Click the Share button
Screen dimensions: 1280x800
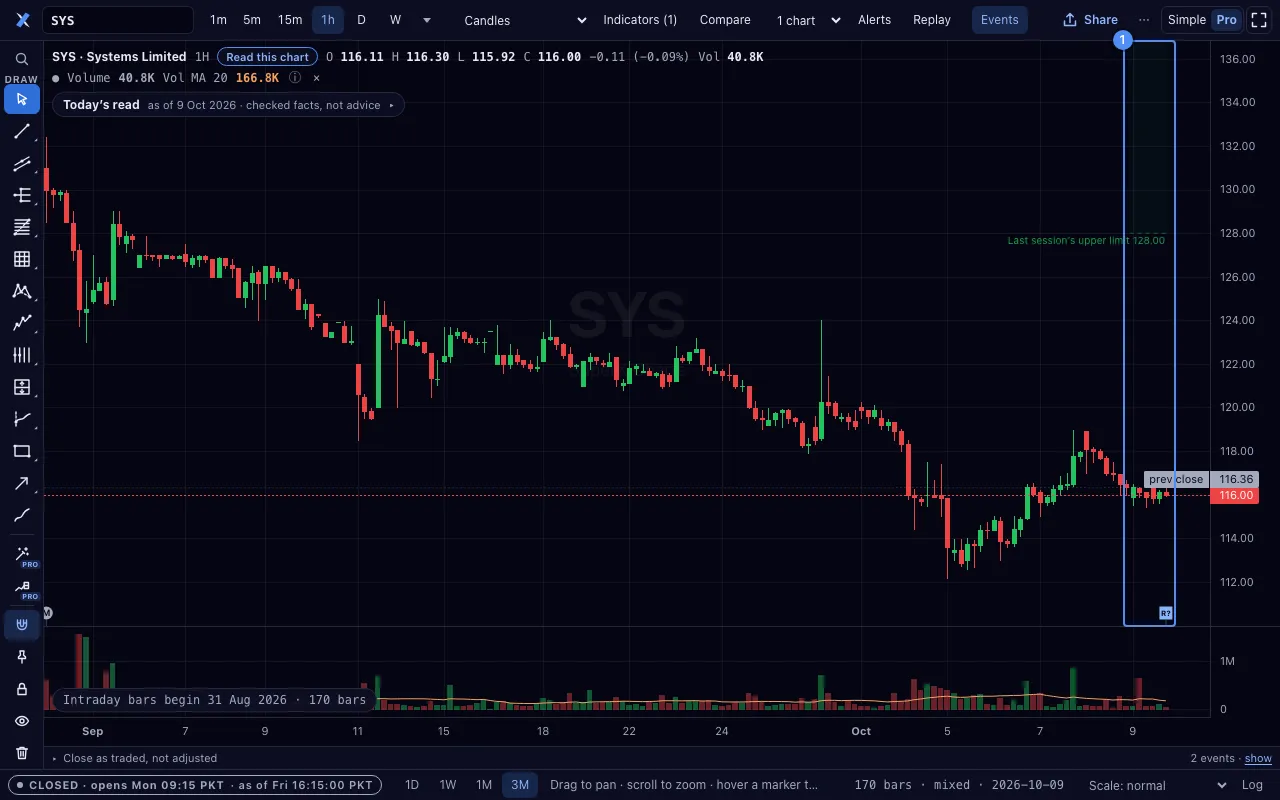[x=1090, y=20]
